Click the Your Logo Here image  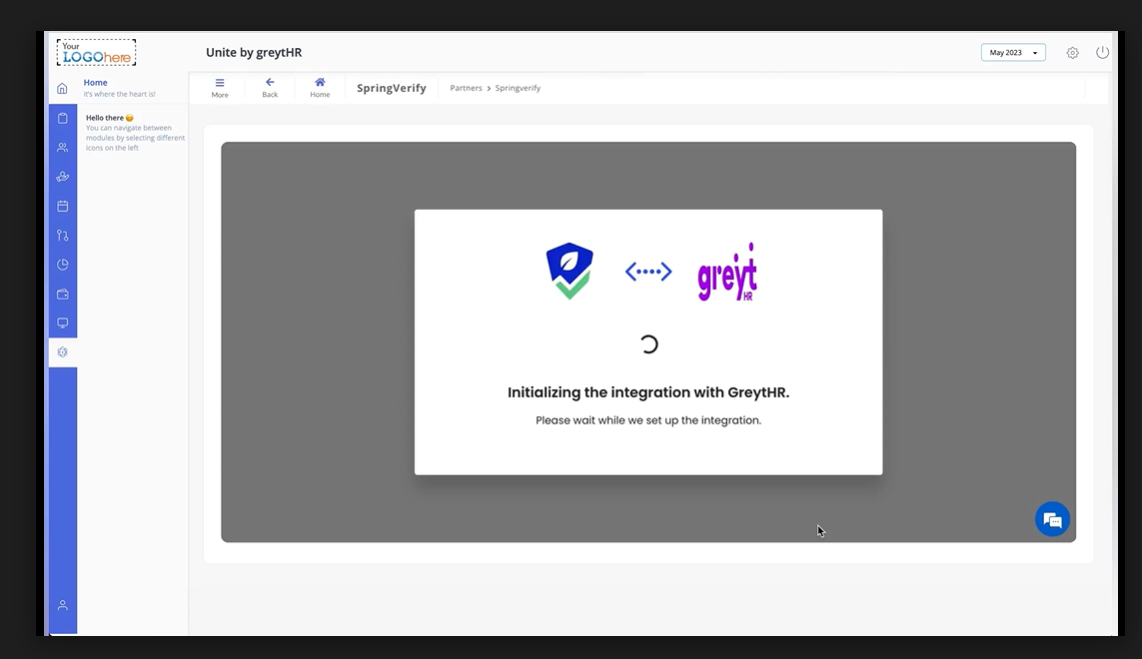pyautogui.click(x=96, y=52)
